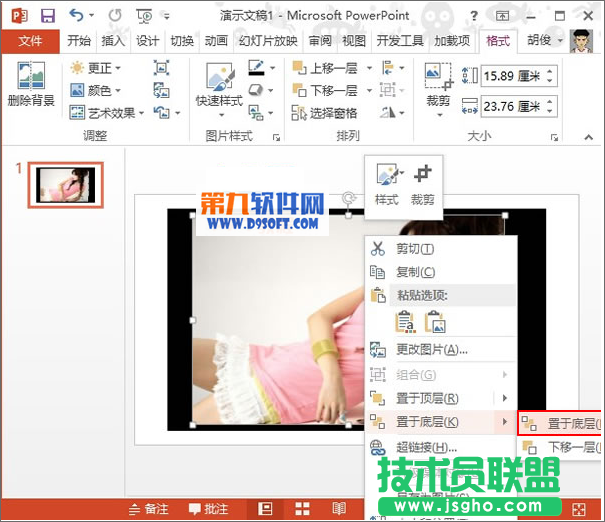Switch to reading view
This screenshot has width=605, height=522.
click(339, 508)
